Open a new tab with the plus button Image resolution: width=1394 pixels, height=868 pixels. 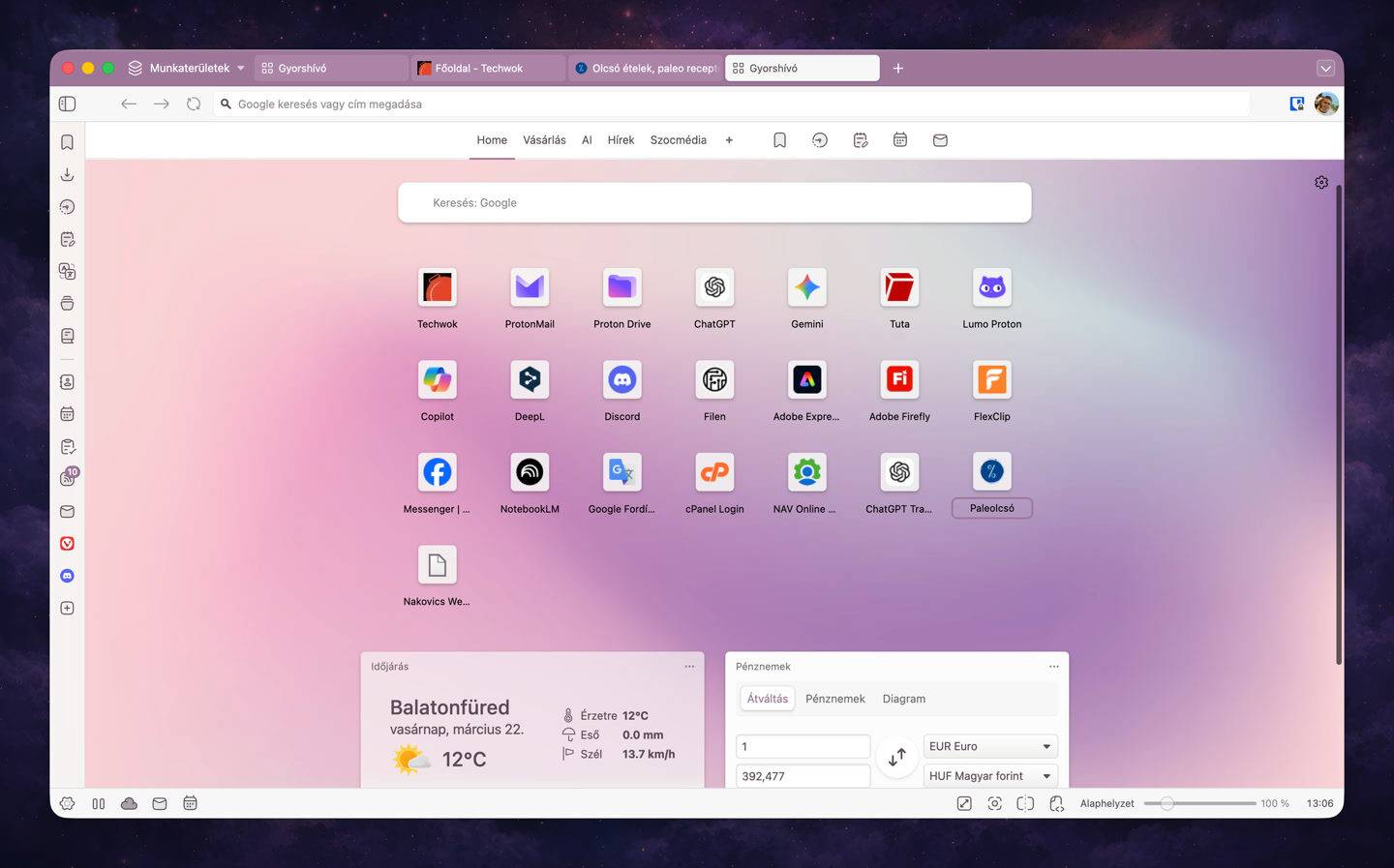[897, 68]
